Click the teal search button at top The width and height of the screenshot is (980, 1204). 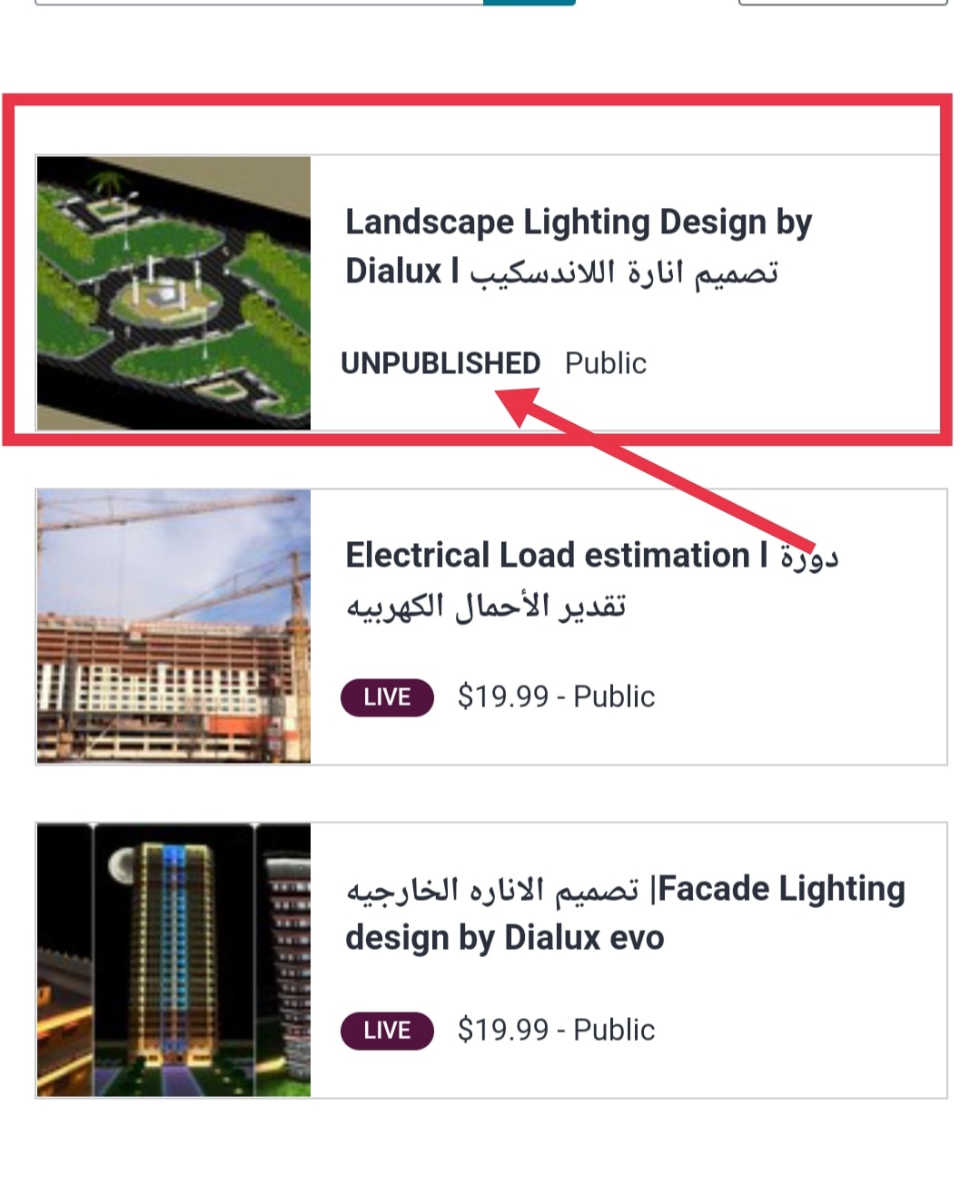pos(530,3)
